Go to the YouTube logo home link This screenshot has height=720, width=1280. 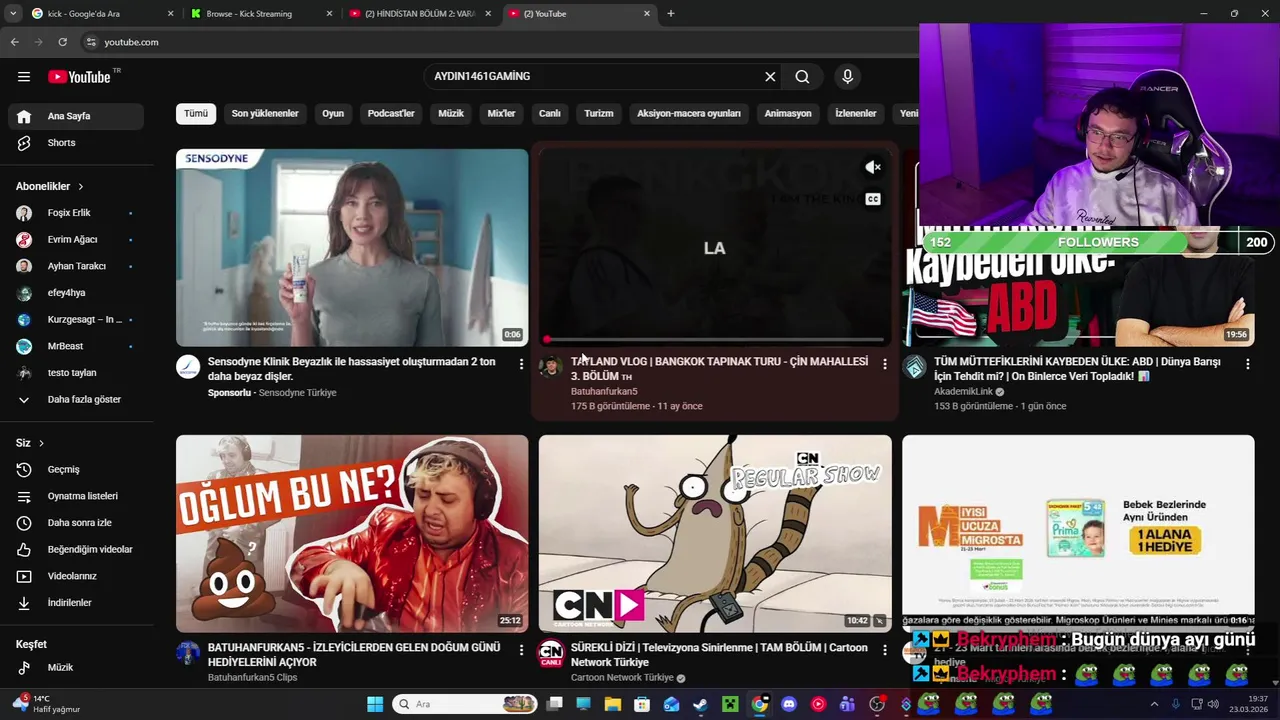click(x=79, y=77)
